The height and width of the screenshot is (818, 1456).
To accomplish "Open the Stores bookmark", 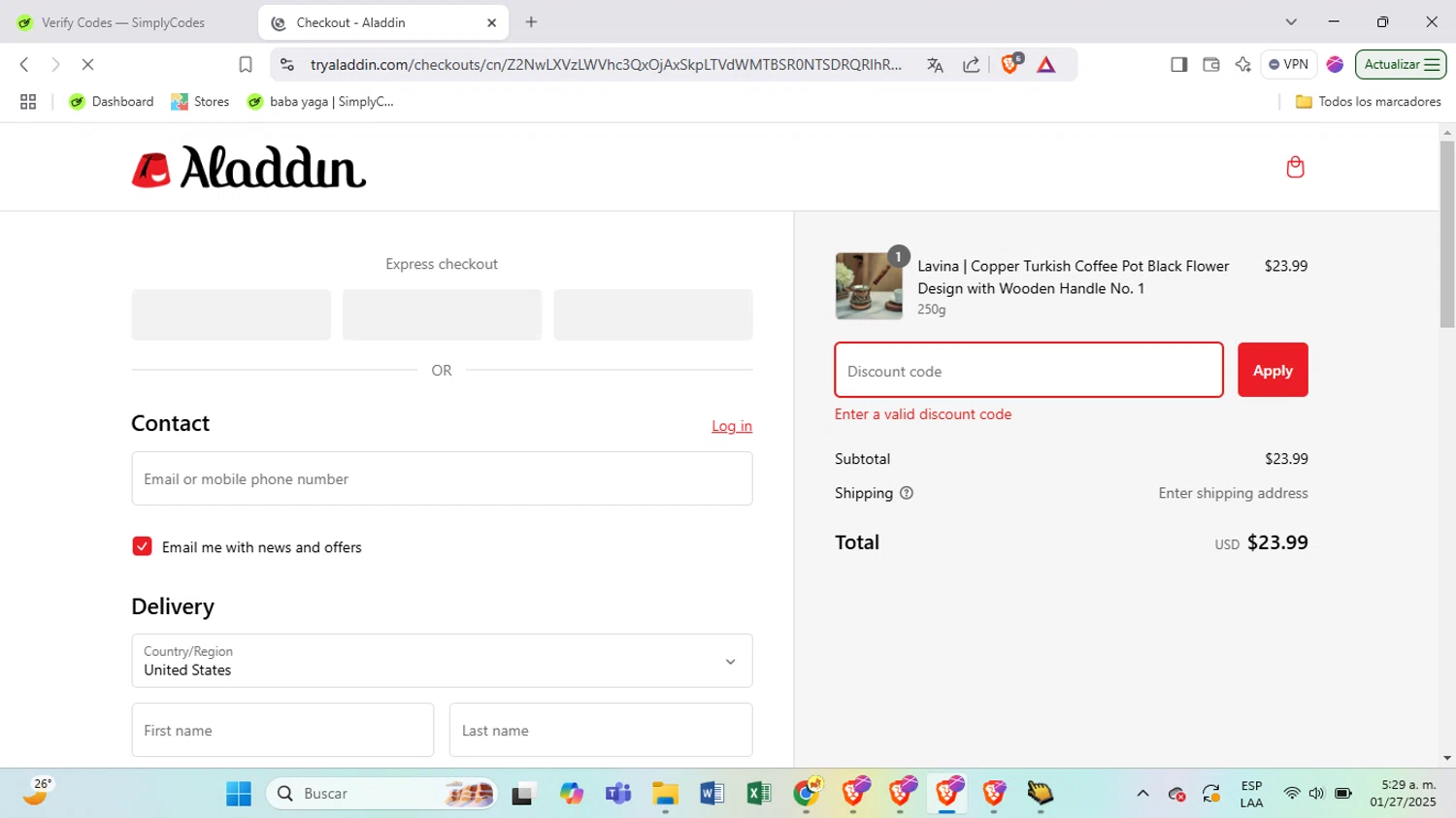I will click(200, 101).
